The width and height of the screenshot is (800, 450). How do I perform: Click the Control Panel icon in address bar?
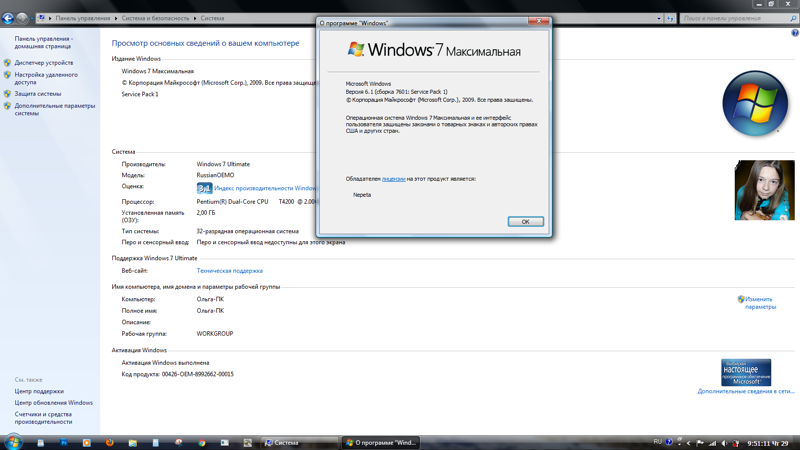(x=42, y=18)
